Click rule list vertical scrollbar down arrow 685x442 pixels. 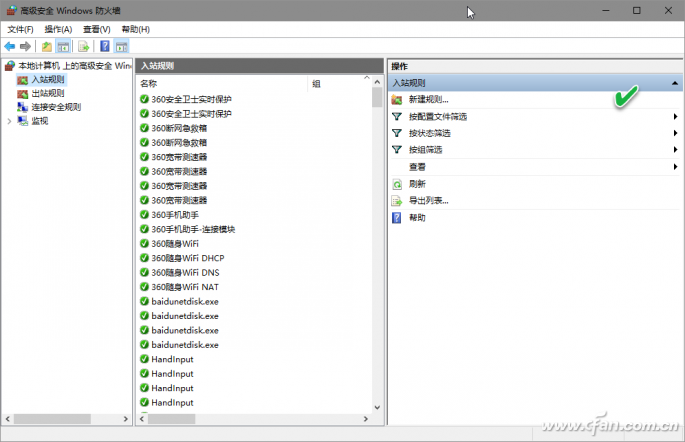(x=377, y=407)
